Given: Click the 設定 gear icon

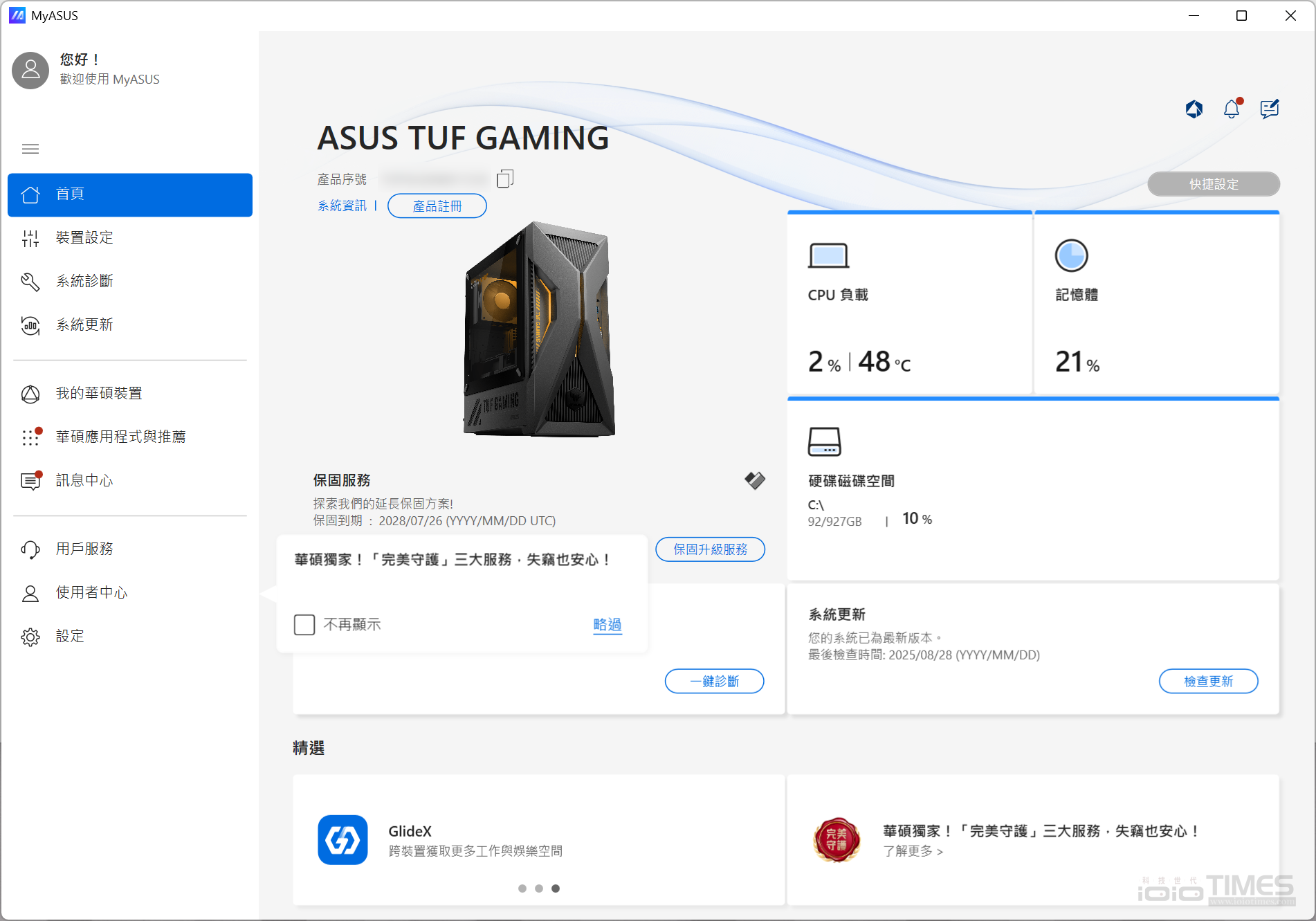Looking at the screenshot, I should coord(30,637).
